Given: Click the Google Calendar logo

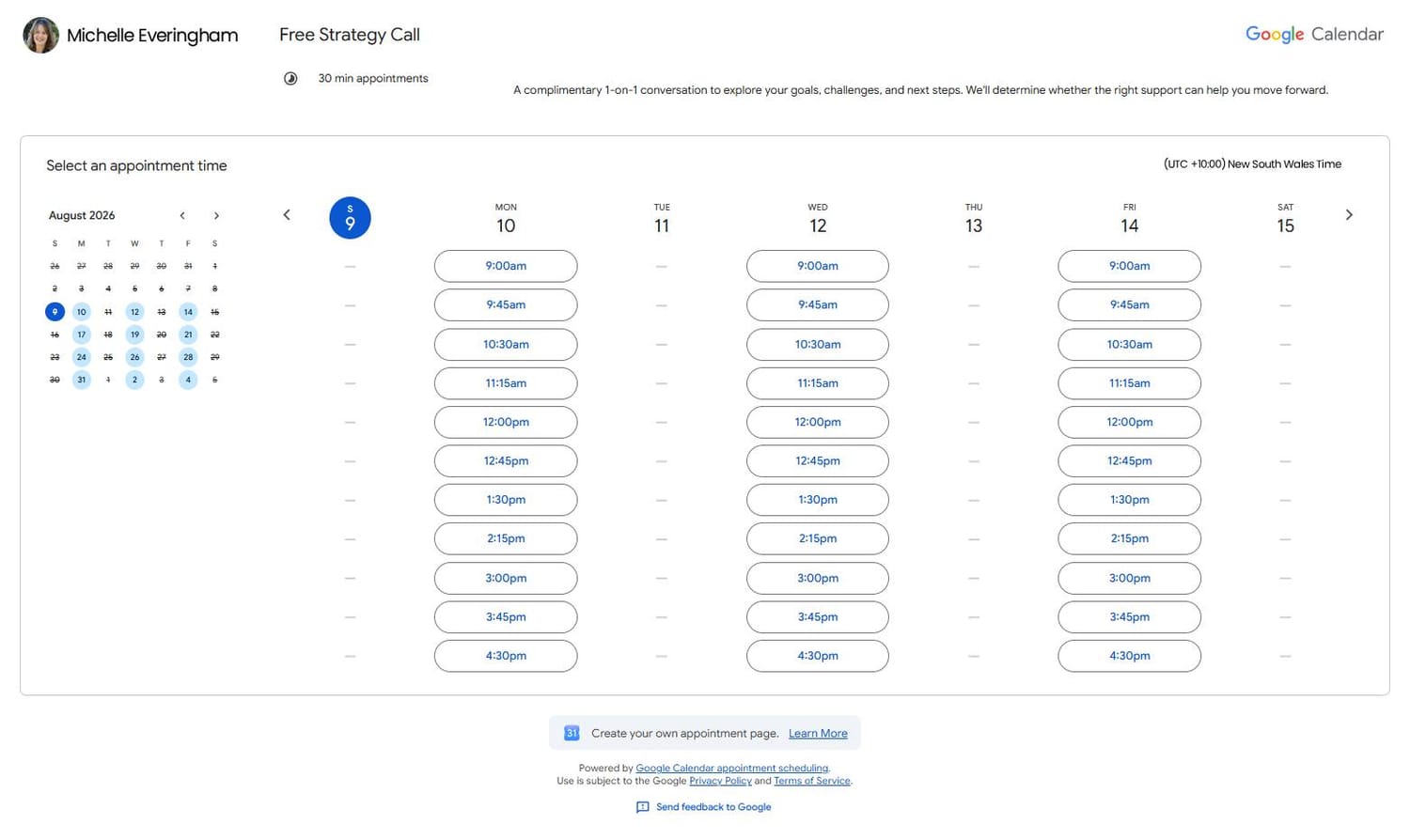Looking at the screenshot, I should [x=1314, y=35].
